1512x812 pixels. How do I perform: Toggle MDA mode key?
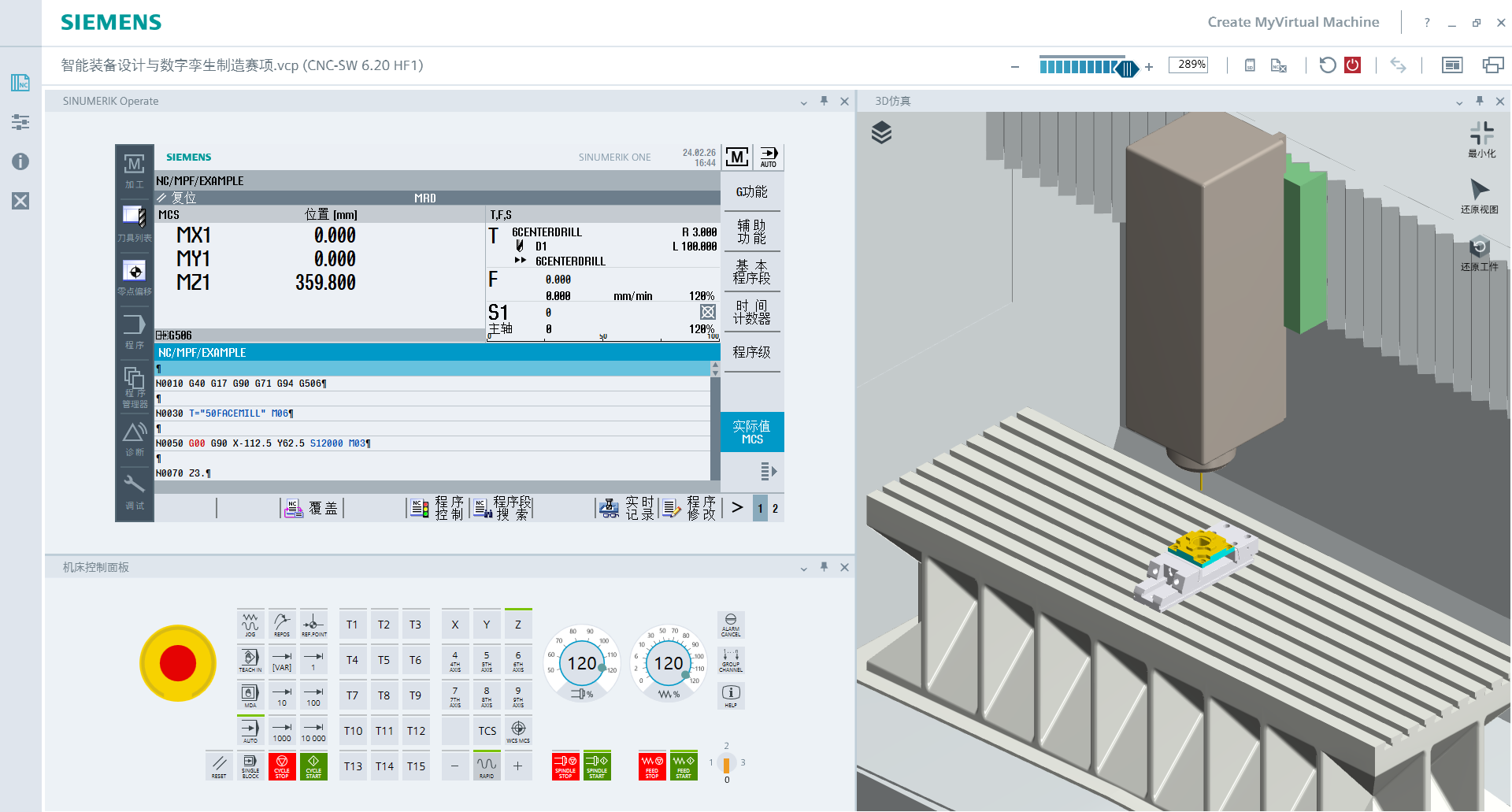coord(250,695)
